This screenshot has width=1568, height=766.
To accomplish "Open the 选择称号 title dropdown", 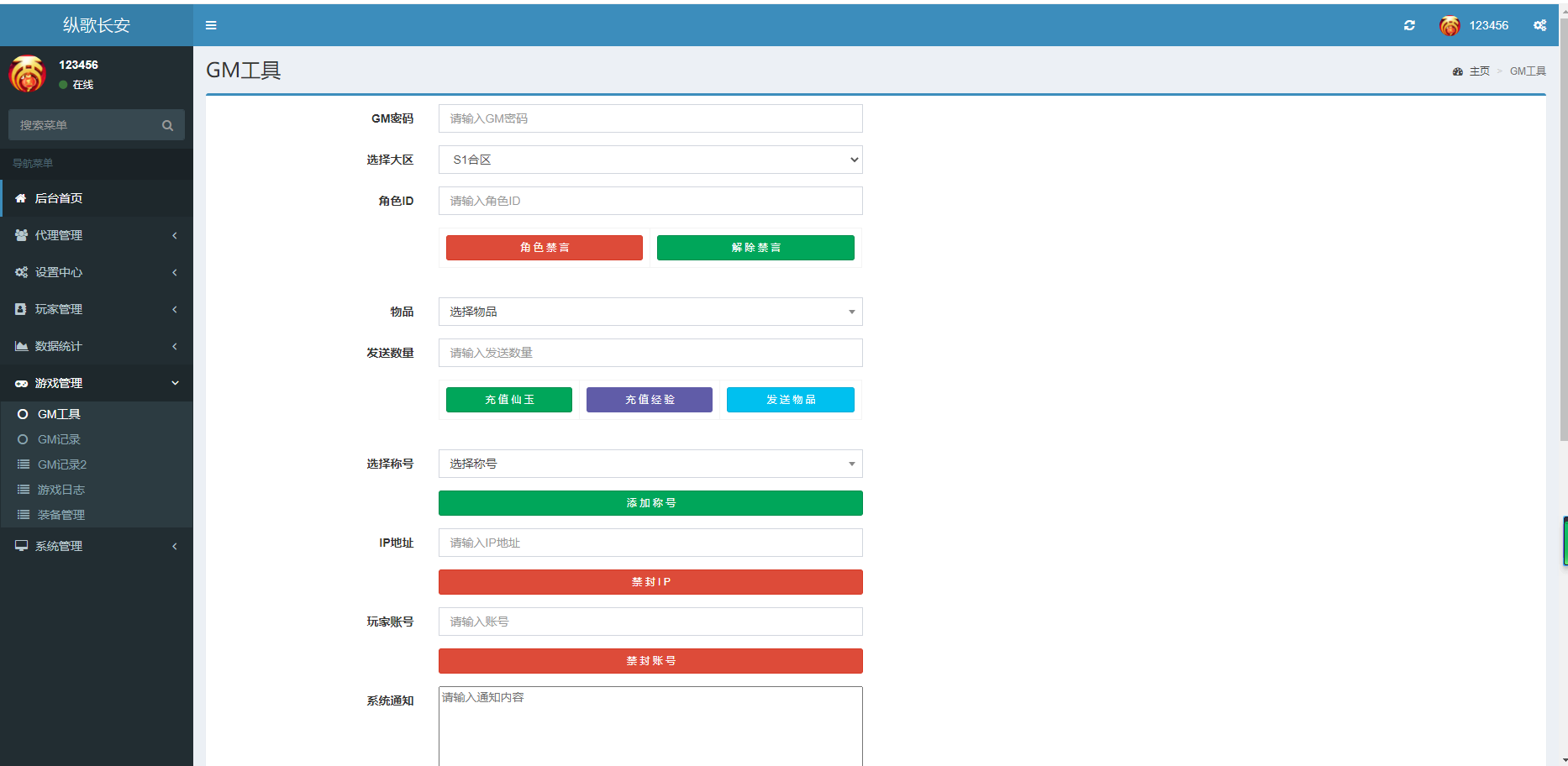I will [x=650, y=464].
